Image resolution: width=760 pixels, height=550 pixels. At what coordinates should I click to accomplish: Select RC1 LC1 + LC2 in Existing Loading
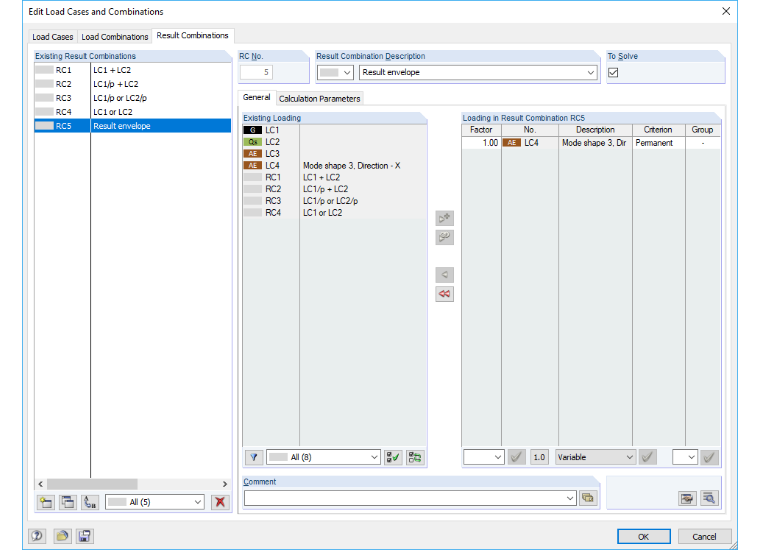(334, 177)
